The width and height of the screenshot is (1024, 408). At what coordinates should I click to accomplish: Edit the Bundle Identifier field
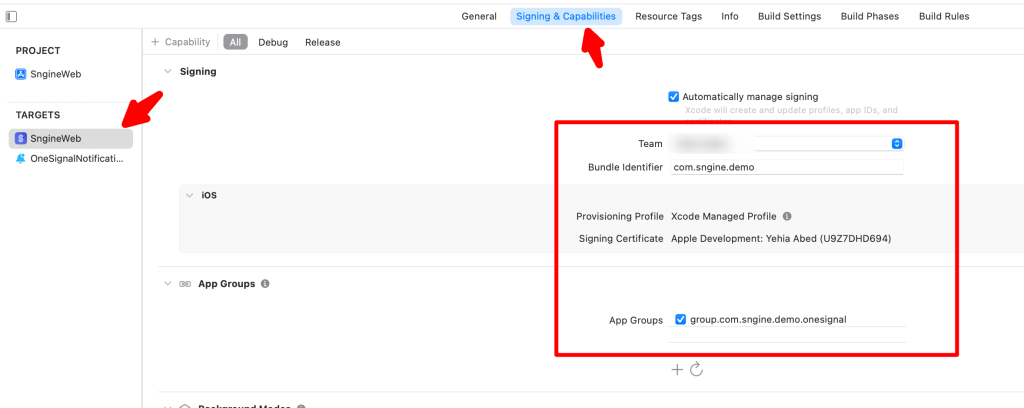pos(786,167)
